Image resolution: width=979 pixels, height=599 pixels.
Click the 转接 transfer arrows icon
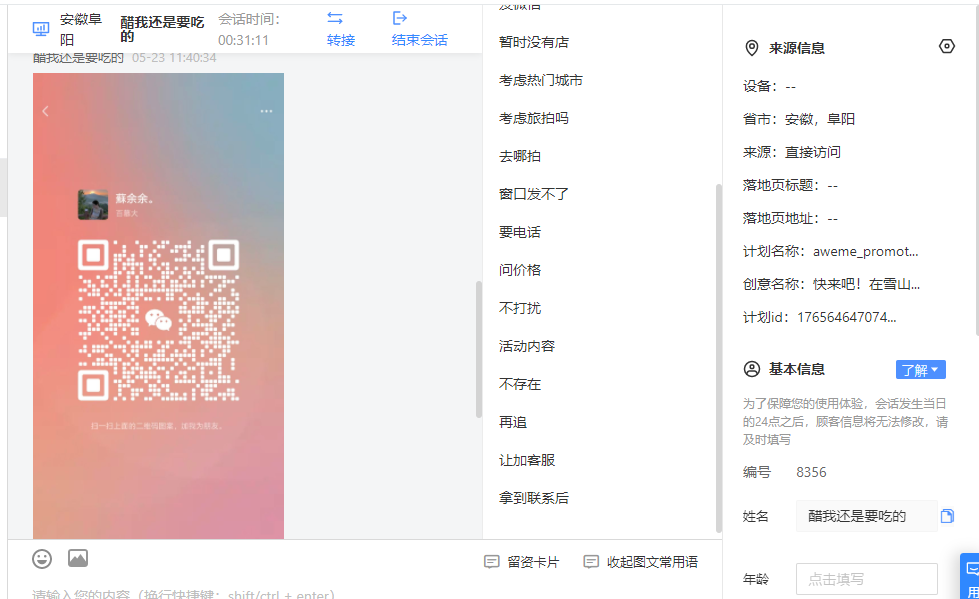point(335,18)
